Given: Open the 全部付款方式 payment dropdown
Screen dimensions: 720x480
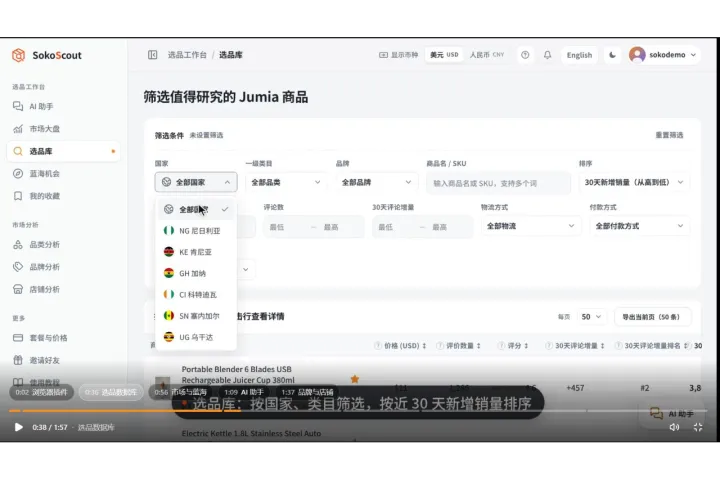Looking at the screenshot, I should [x=639, y=226].
